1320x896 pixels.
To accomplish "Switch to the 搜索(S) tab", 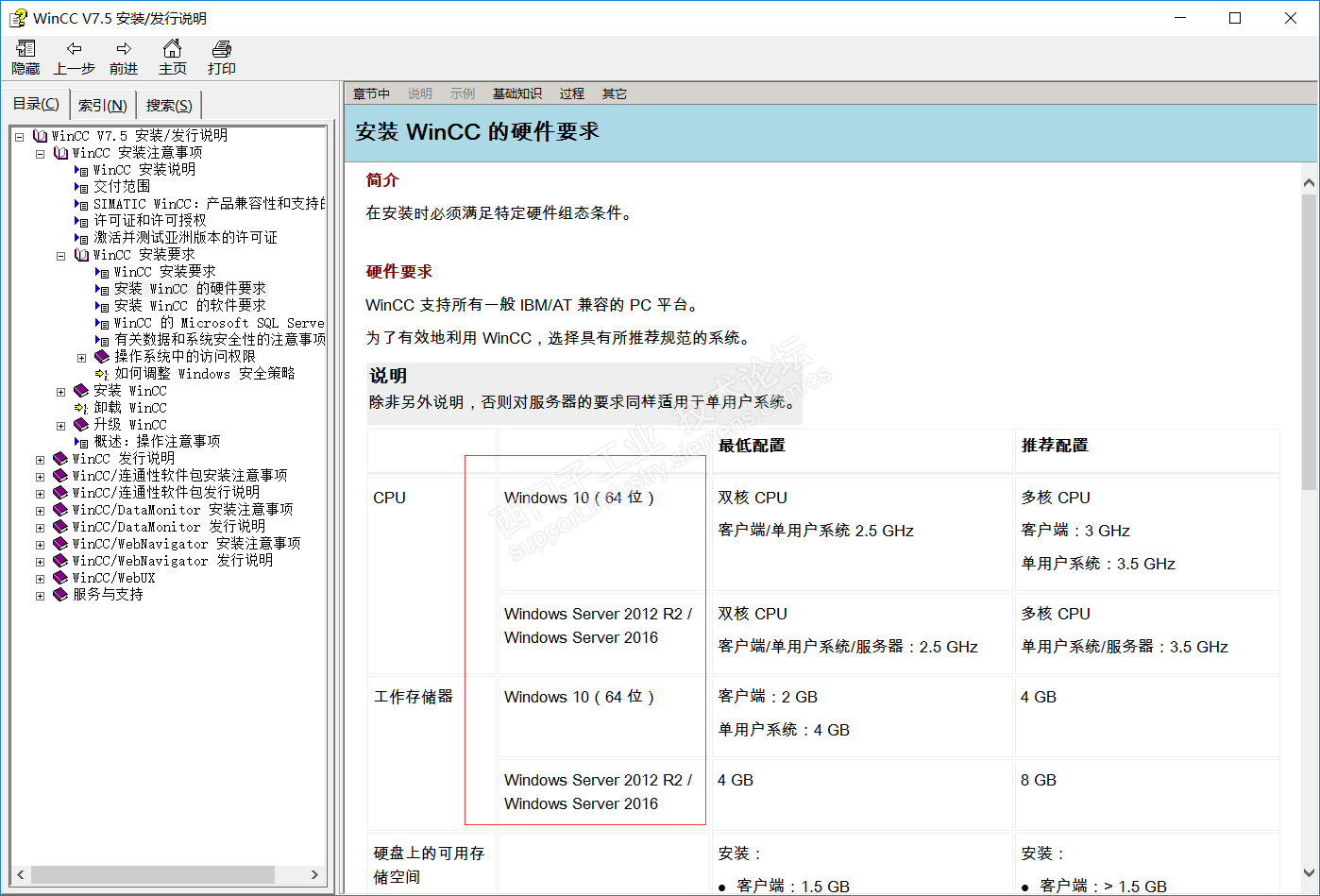I will [x=168, y=104].
